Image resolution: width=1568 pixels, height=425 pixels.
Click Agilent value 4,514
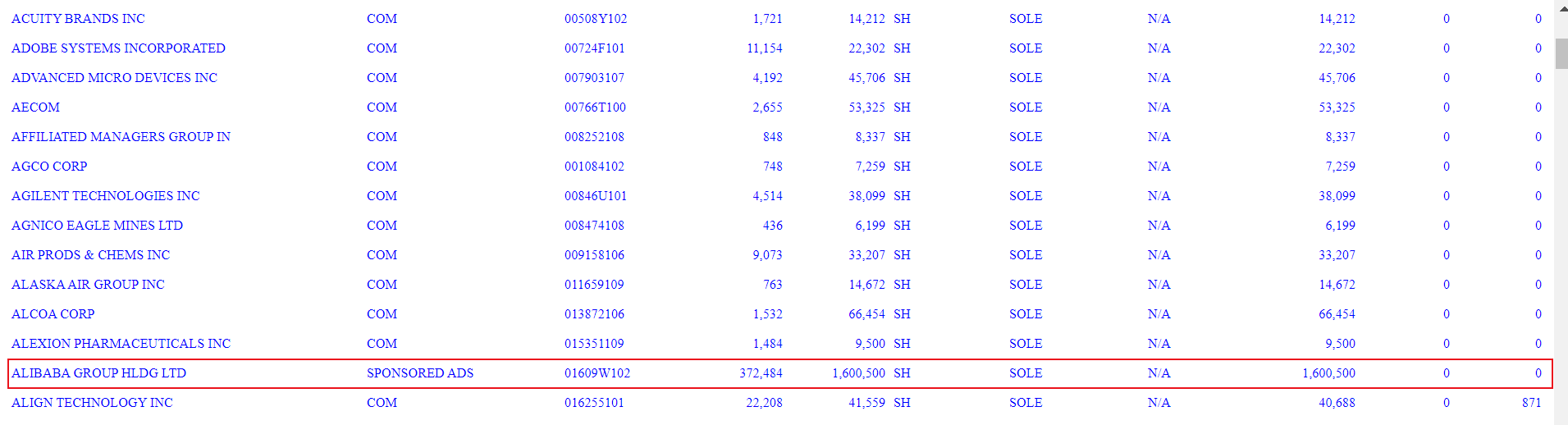pyautogui.click(x=767, y=196)
